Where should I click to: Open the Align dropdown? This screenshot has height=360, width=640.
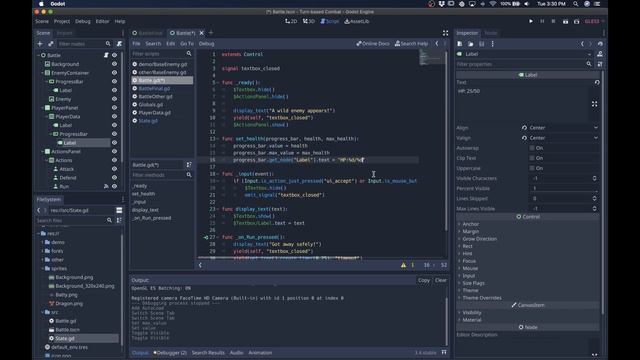(564, 128)
